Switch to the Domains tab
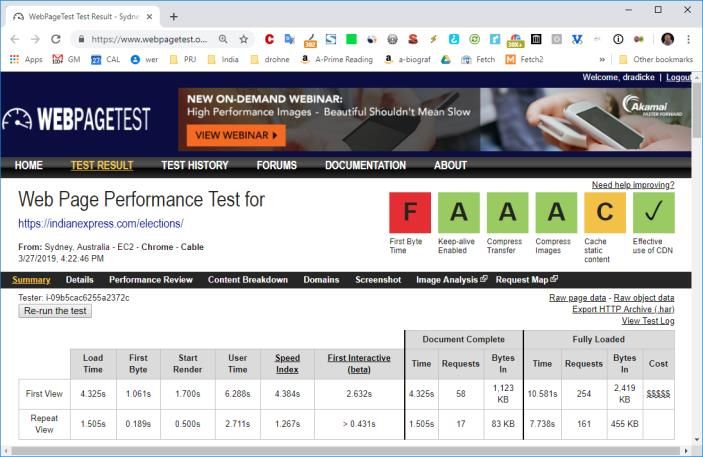 pyautogui.click(x=321, y=279)
